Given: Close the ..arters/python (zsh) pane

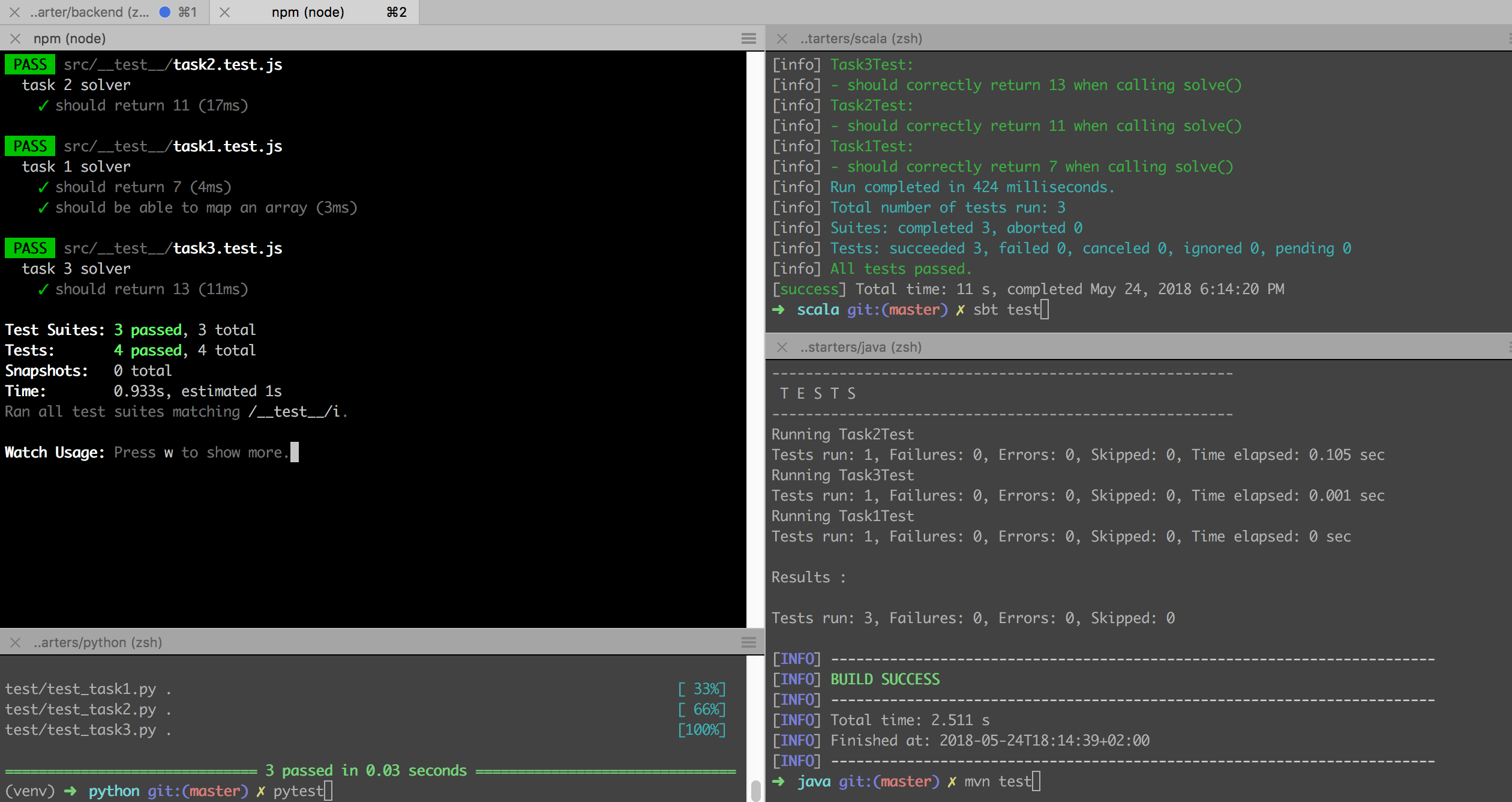Looking at the screenshot, I should 16,642.
